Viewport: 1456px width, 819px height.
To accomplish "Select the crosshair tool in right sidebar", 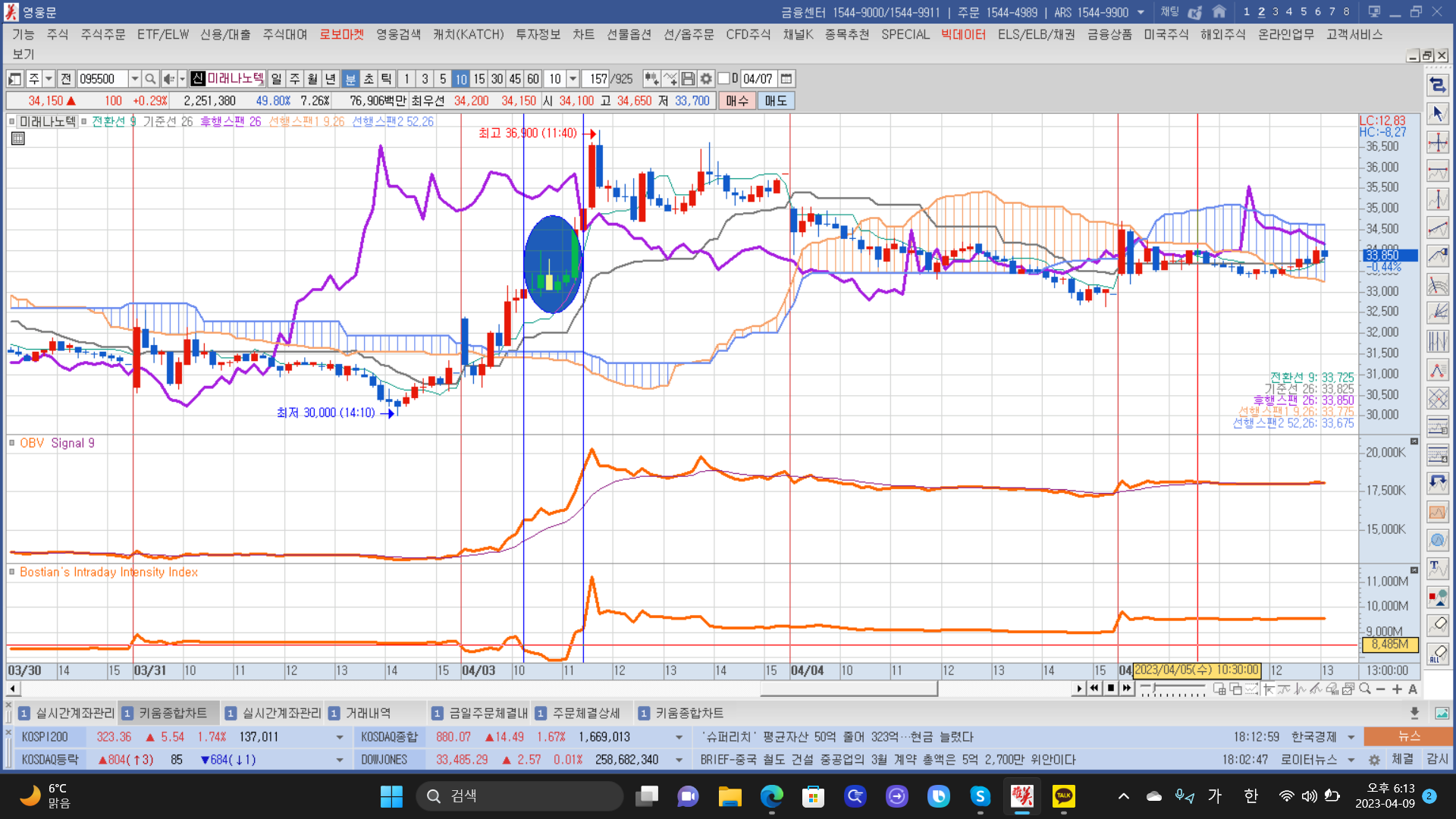I will [x=1438, y=143].
